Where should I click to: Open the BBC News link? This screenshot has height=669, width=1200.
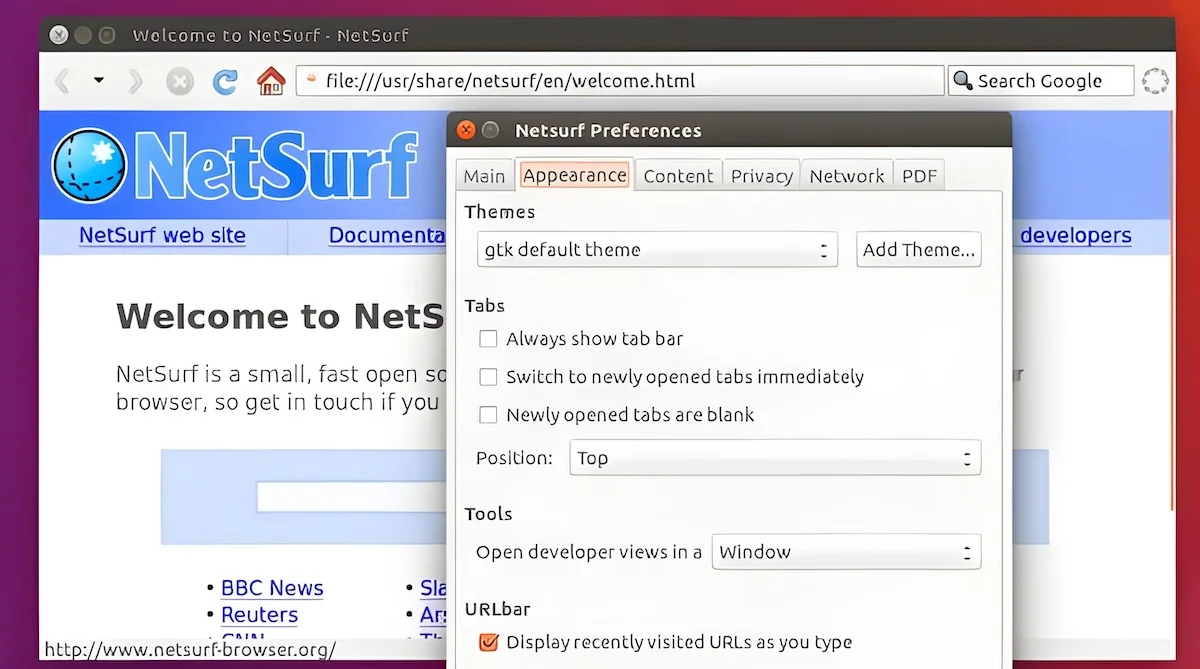[x=272, y=588]
